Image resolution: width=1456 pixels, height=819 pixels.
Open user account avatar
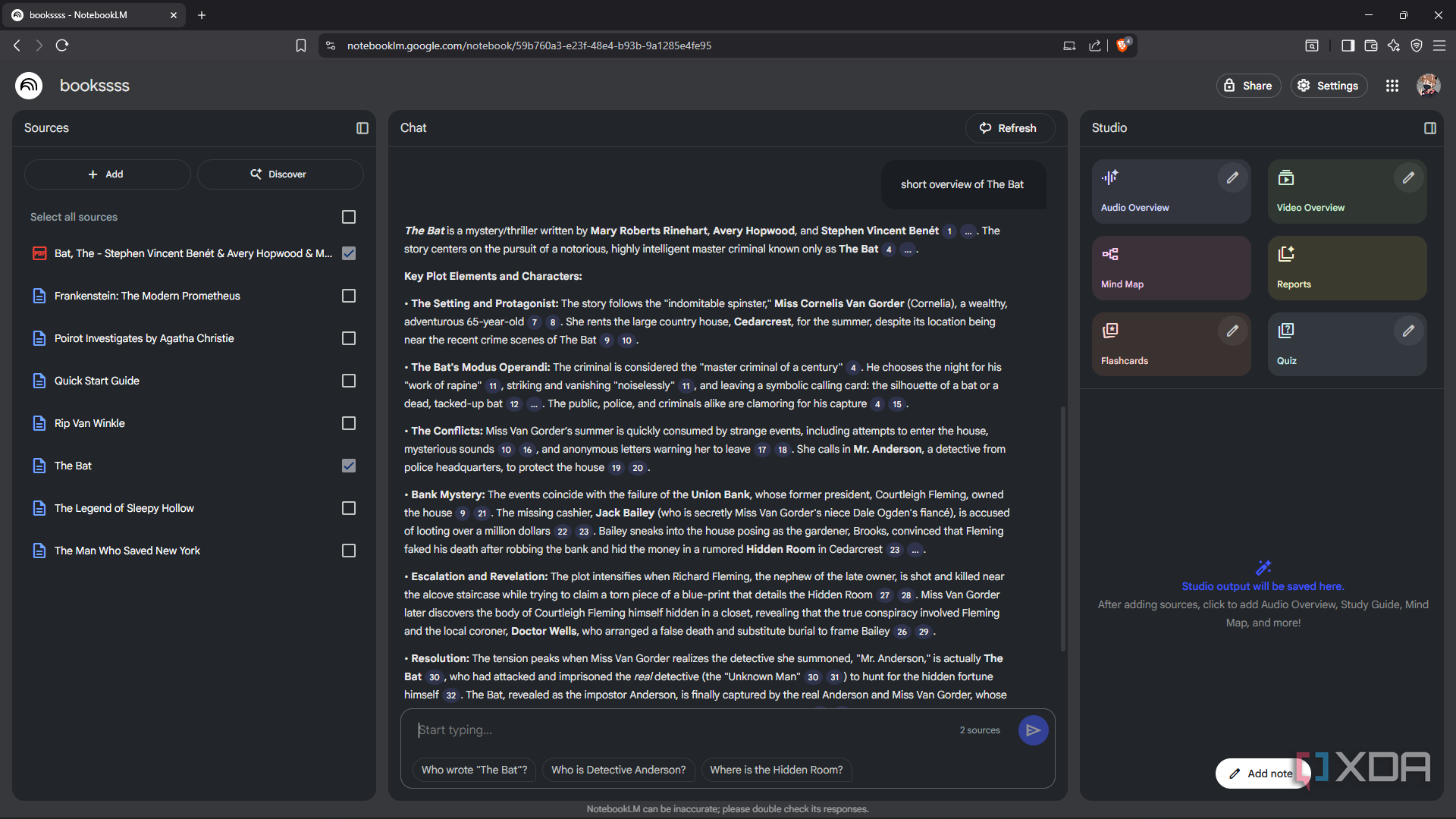click(1429, 86)
